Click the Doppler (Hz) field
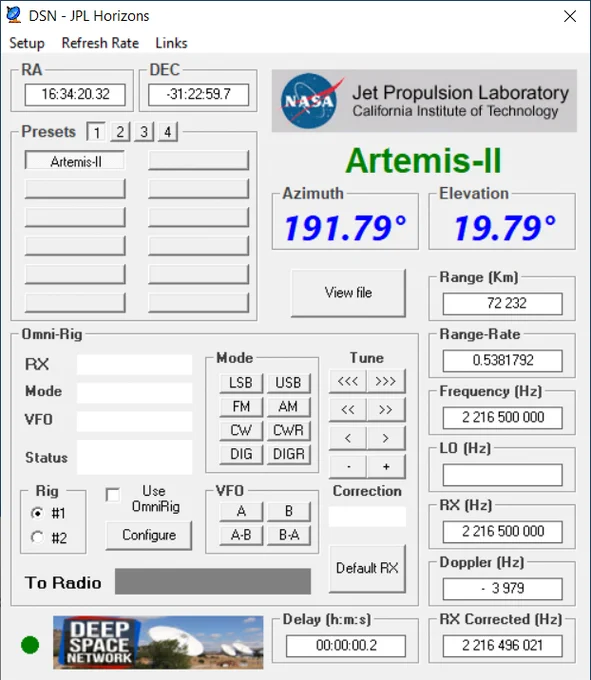This screenshot has width=591, height=680. (x=503, y=588)
